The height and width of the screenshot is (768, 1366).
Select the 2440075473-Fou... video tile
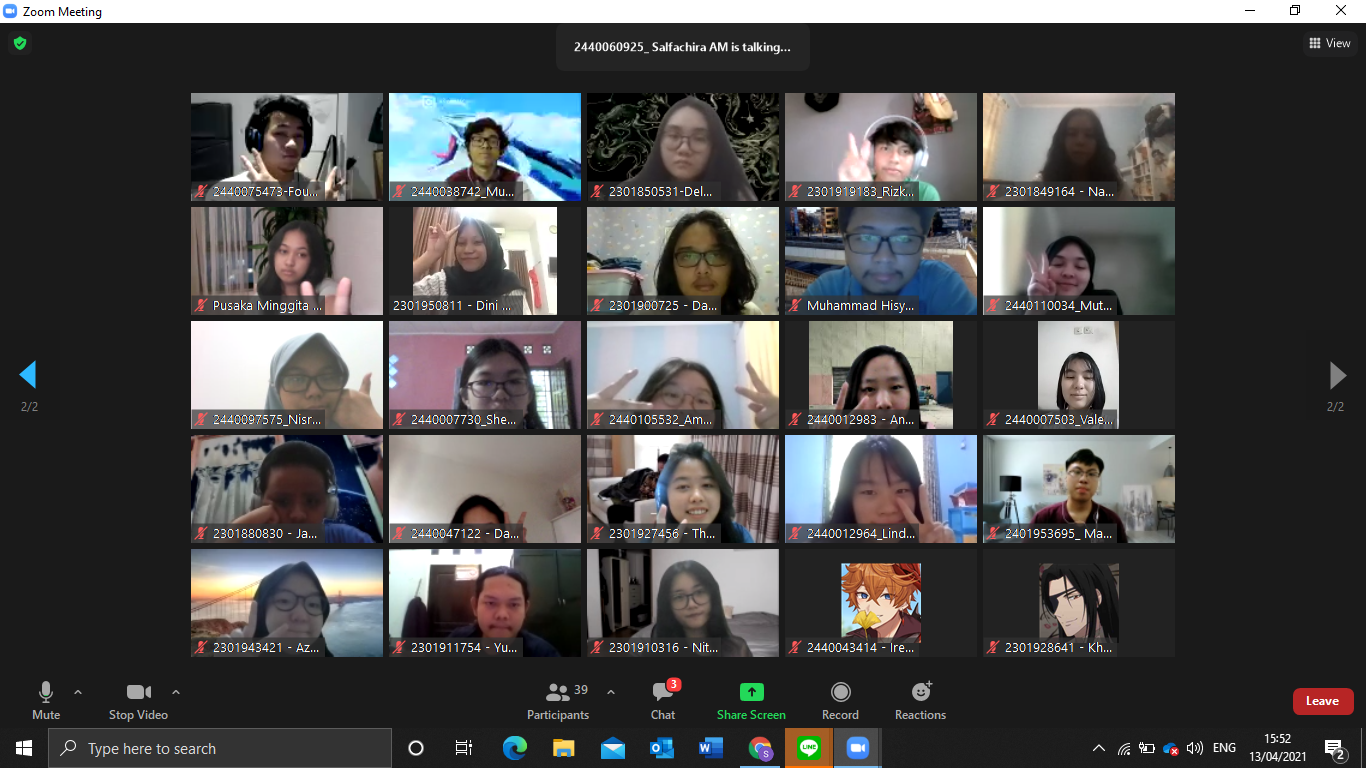click(x=287, y=147)
